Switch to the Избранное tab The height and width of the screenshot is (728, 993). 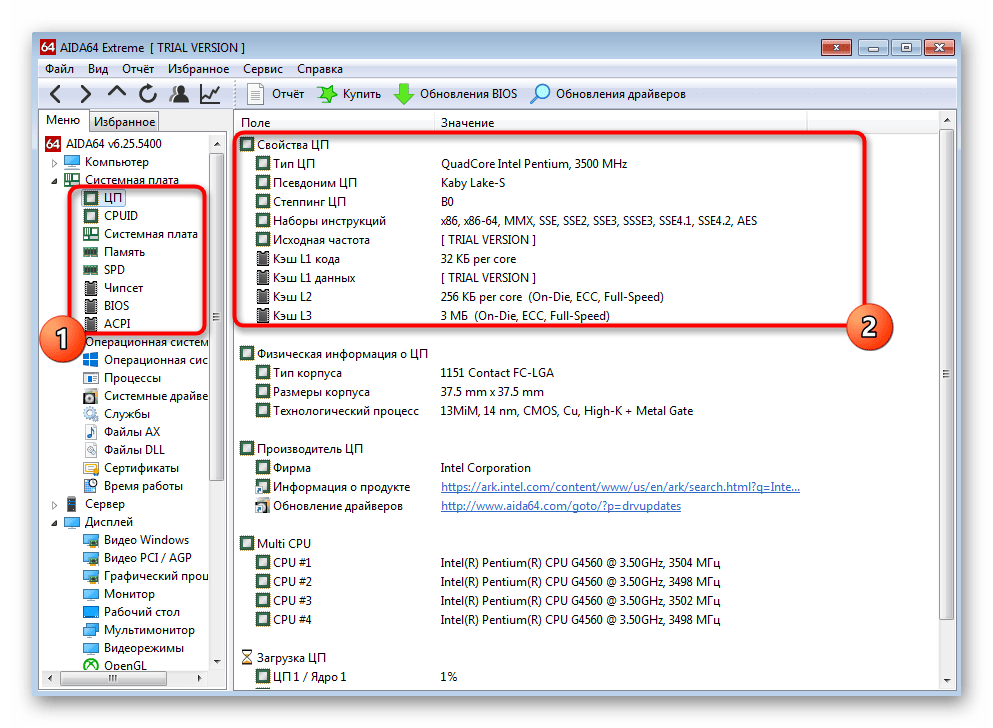tap(124, 122)
